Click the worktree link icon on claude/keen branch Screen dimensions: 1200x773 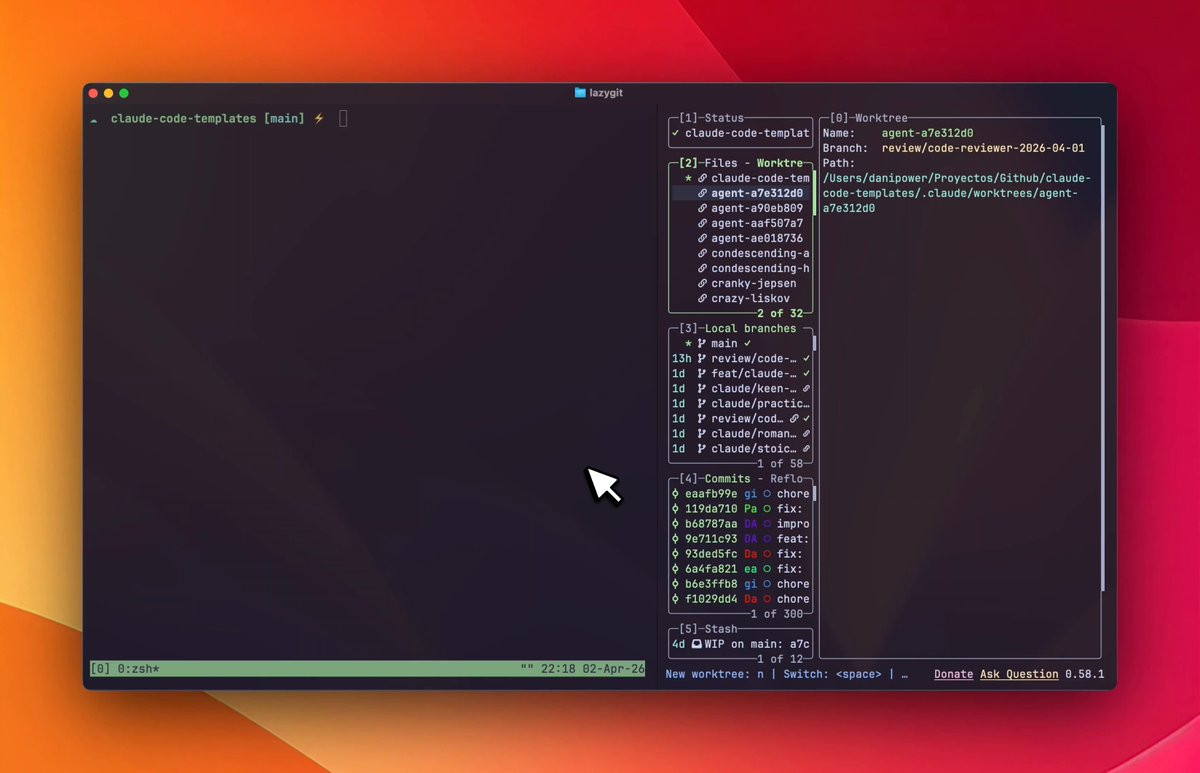coord(806,388)
